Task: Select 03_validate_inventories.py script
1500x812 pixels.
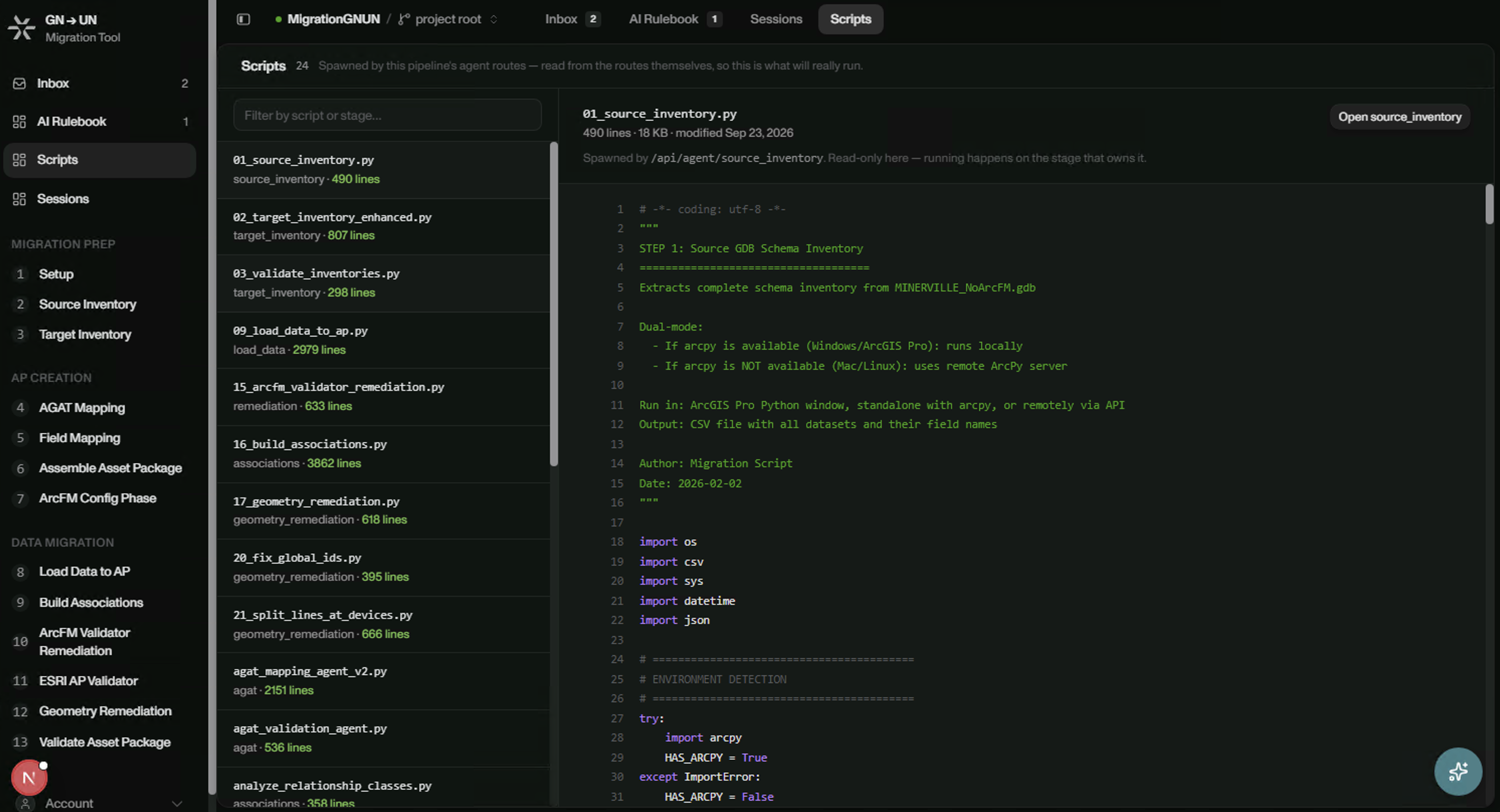Action: coord(383,283)
